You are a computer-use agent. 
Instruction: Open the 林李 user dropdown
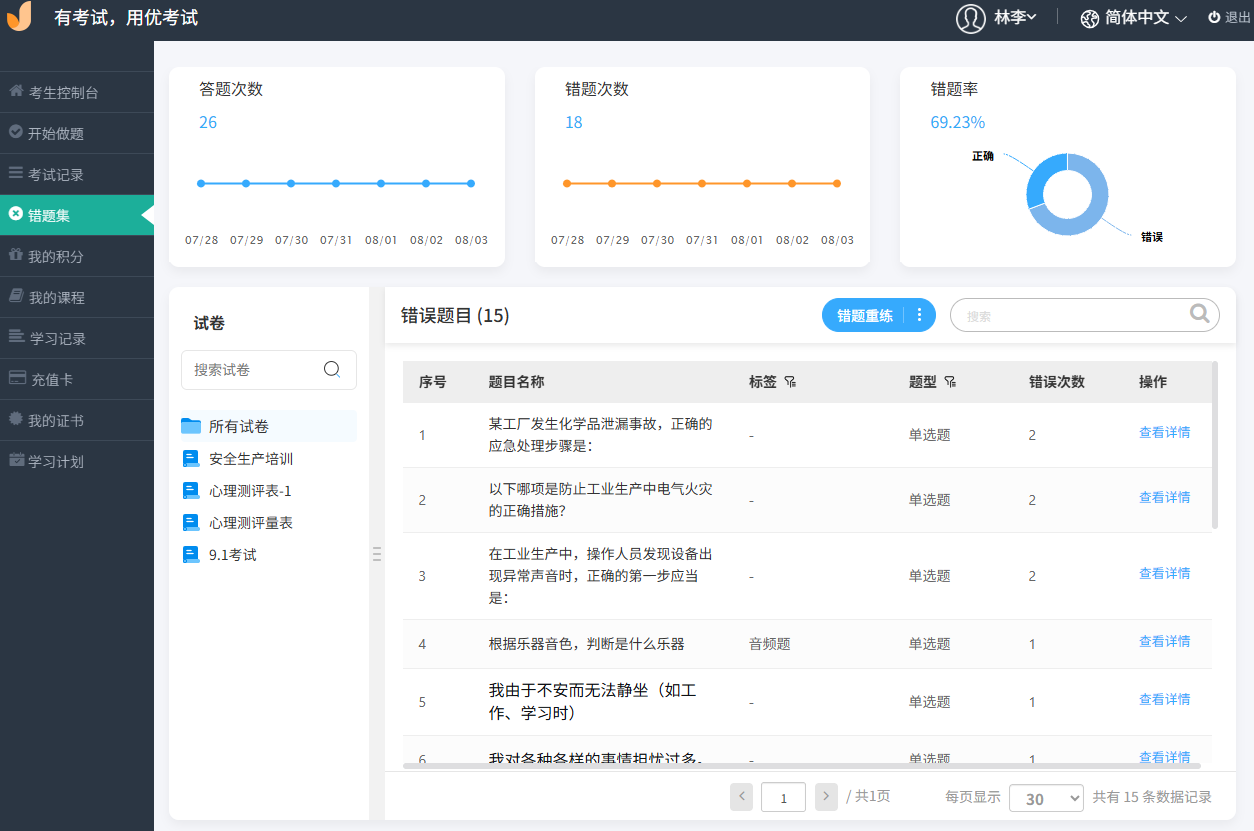point(1015,17)
